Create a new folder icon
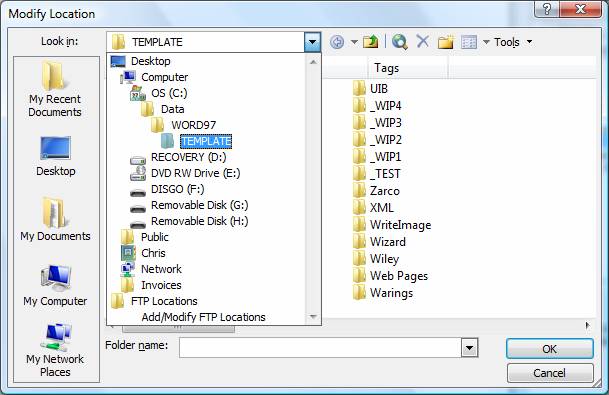The height and width of the screenshot is (395, 609). [445, 42]
